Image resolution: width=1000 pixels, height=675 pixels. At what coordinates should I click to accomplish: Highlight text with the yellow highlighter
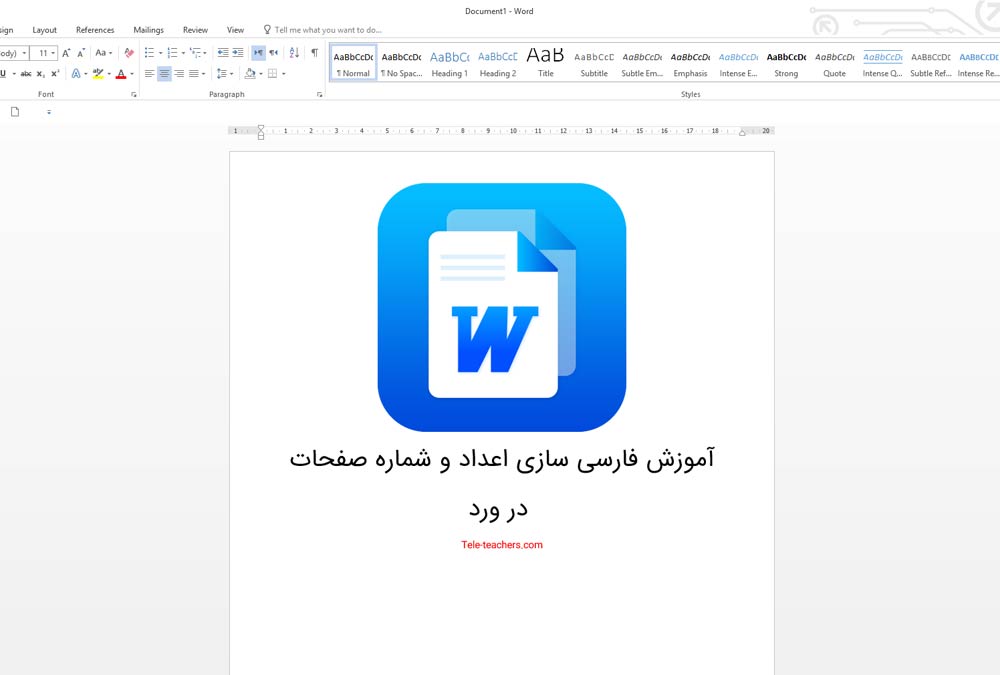coord(98,74)
